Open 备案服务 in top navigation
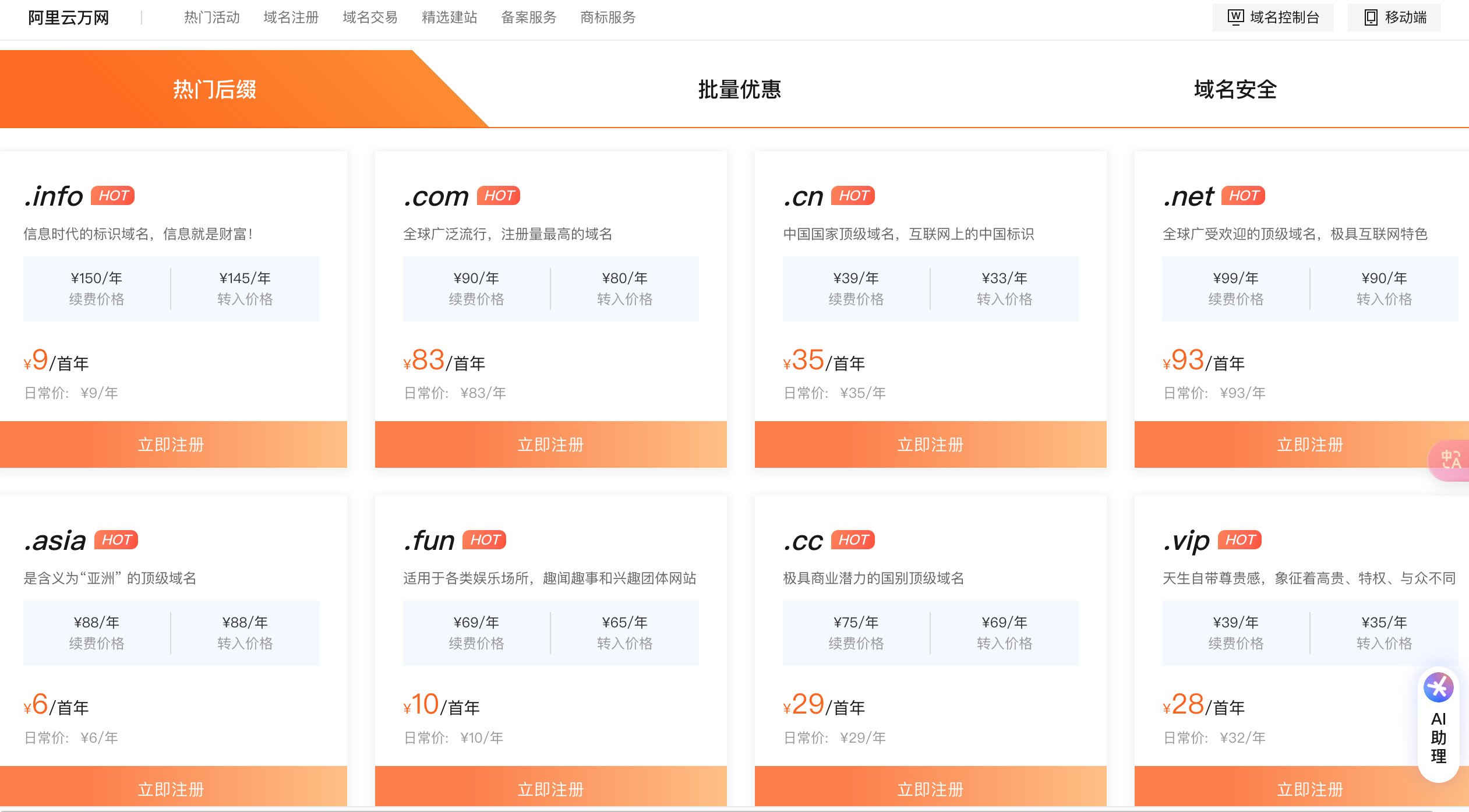This screenshot has width=1469, height=812. pyautogui.click(x=528, y=17)
